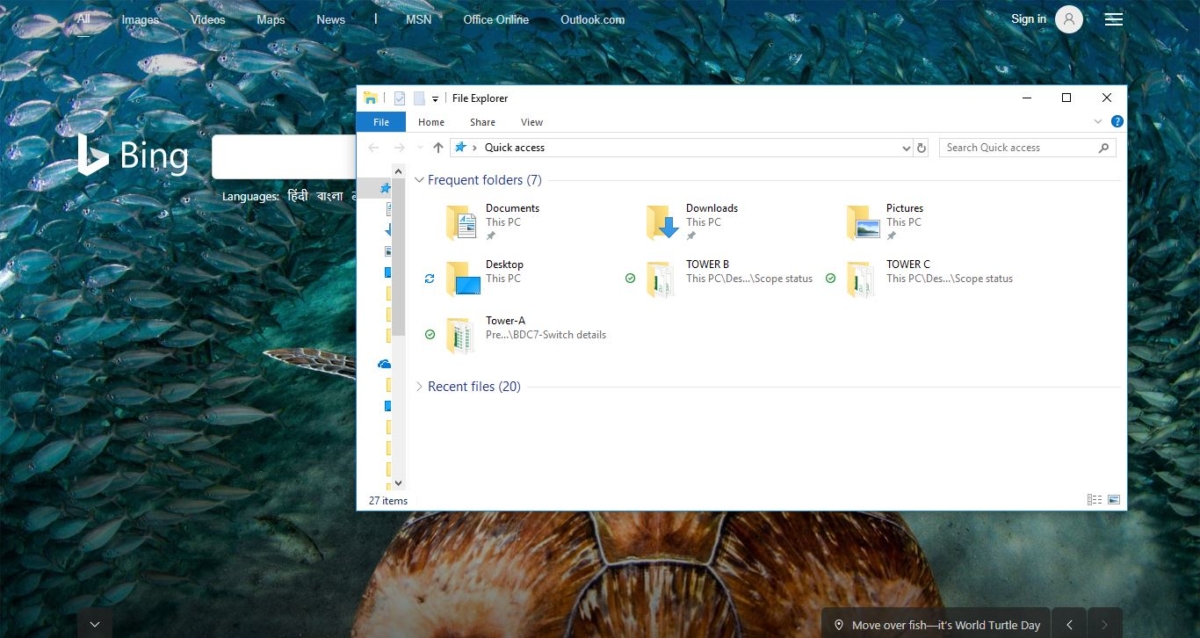Switch to large thumbnails view
Screen dimensions: 1200x638
[x=1112, y=499]
